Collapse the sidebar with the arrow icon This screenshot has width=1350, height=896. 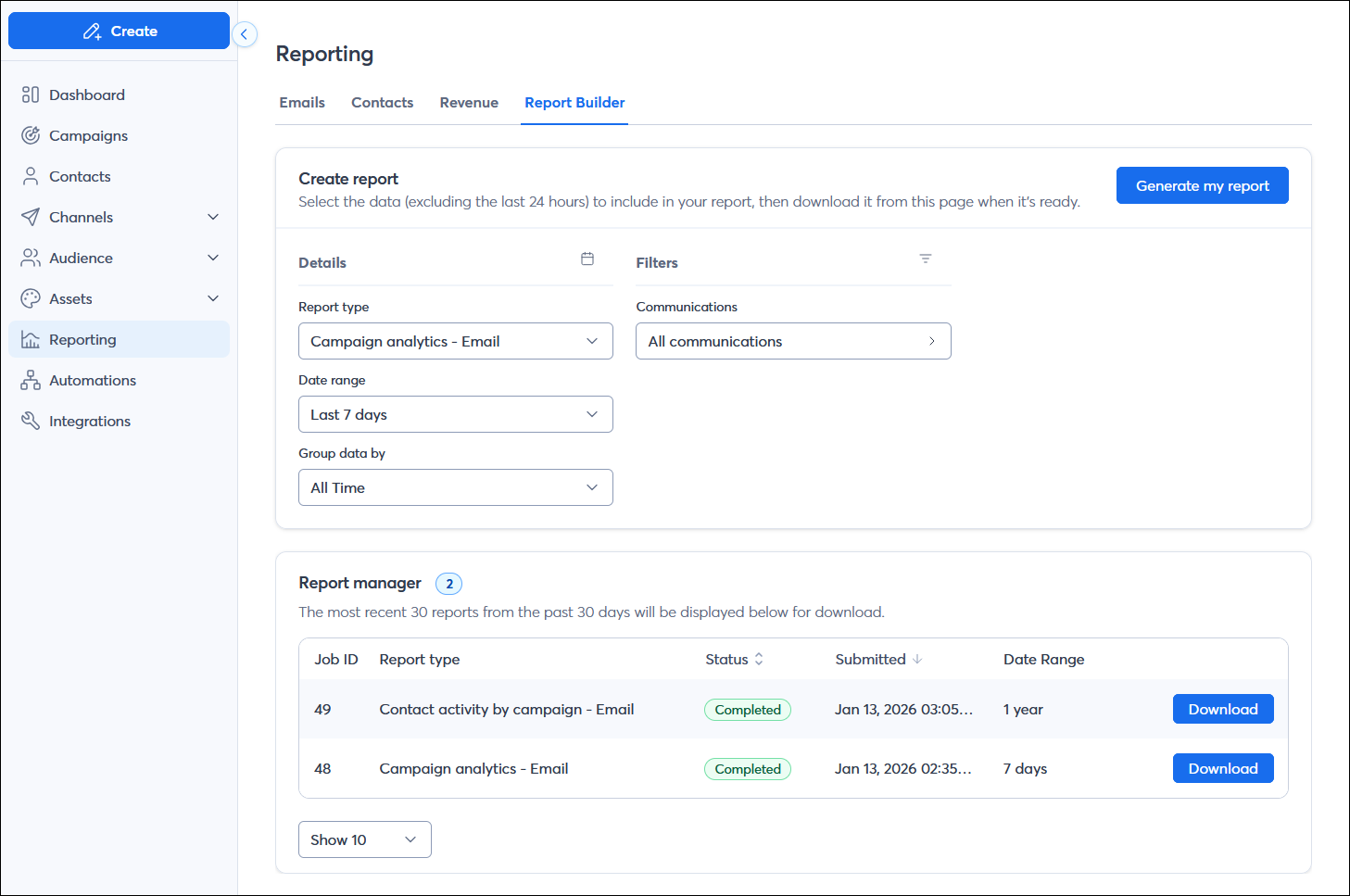(244, 34)
